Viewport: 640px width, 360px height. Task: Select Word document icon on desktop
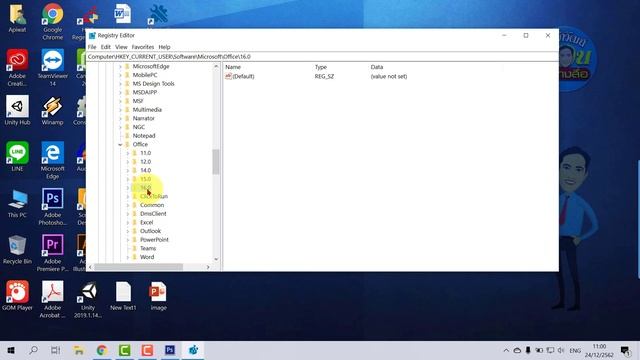123,14
